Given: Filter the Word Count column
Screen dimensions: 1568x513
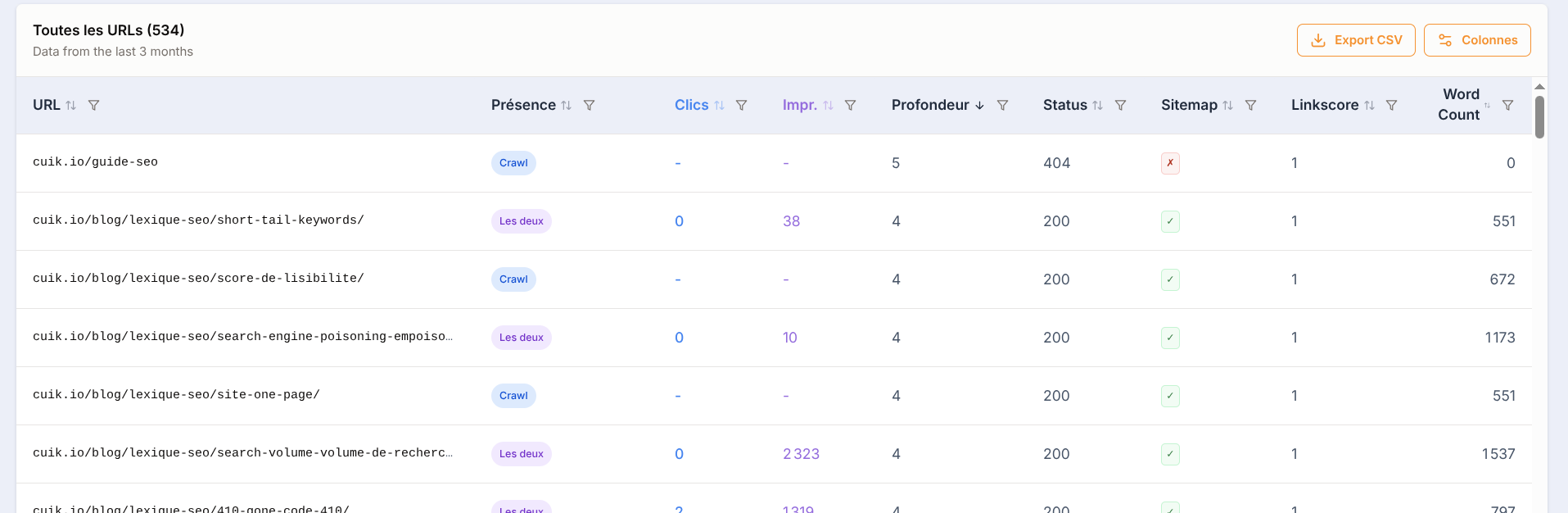Looking at the screenshot, I should [1507, 105].
